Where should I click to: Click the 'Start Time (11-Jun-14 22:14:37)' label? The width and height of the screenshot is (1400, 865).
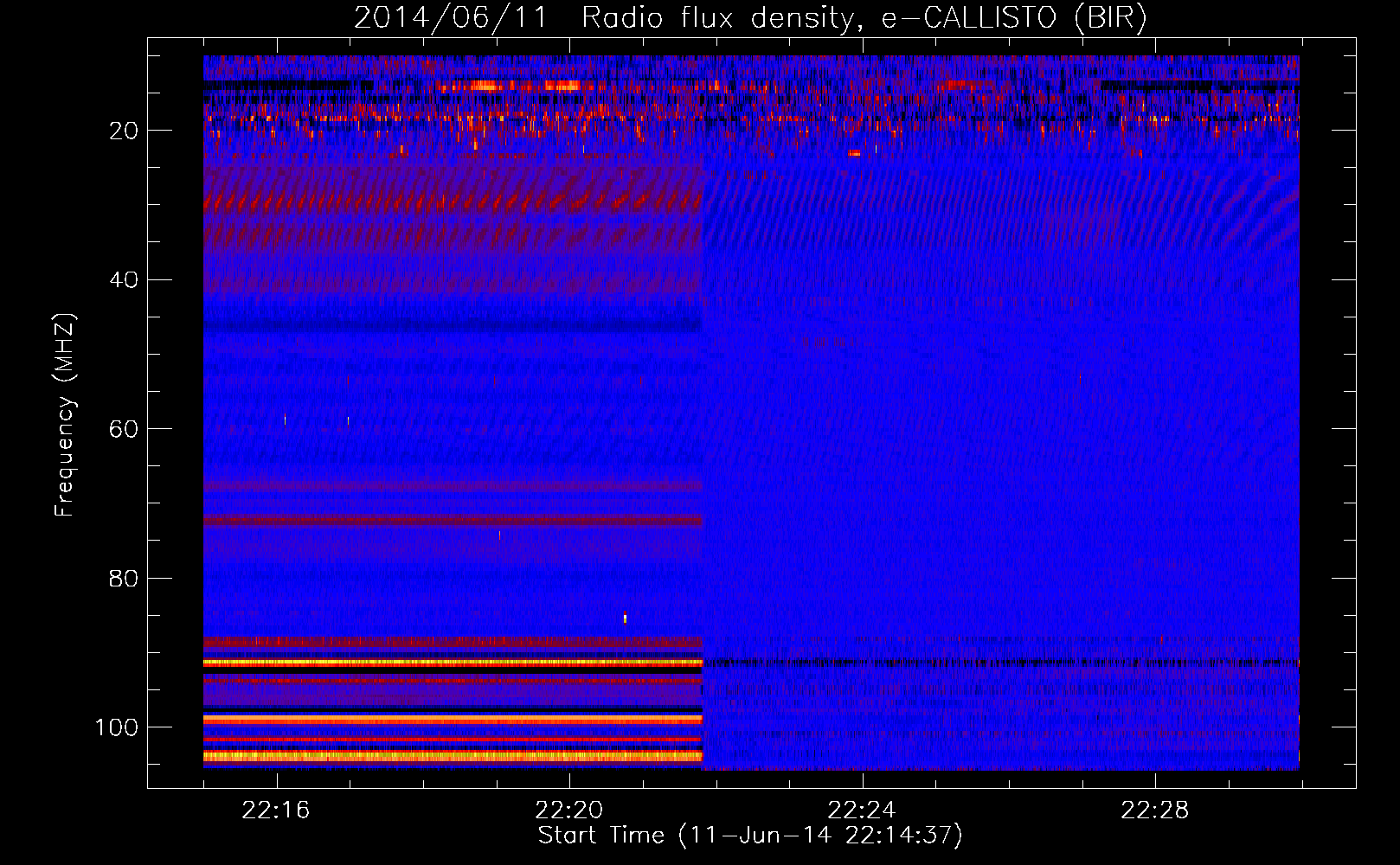[750, 836]
